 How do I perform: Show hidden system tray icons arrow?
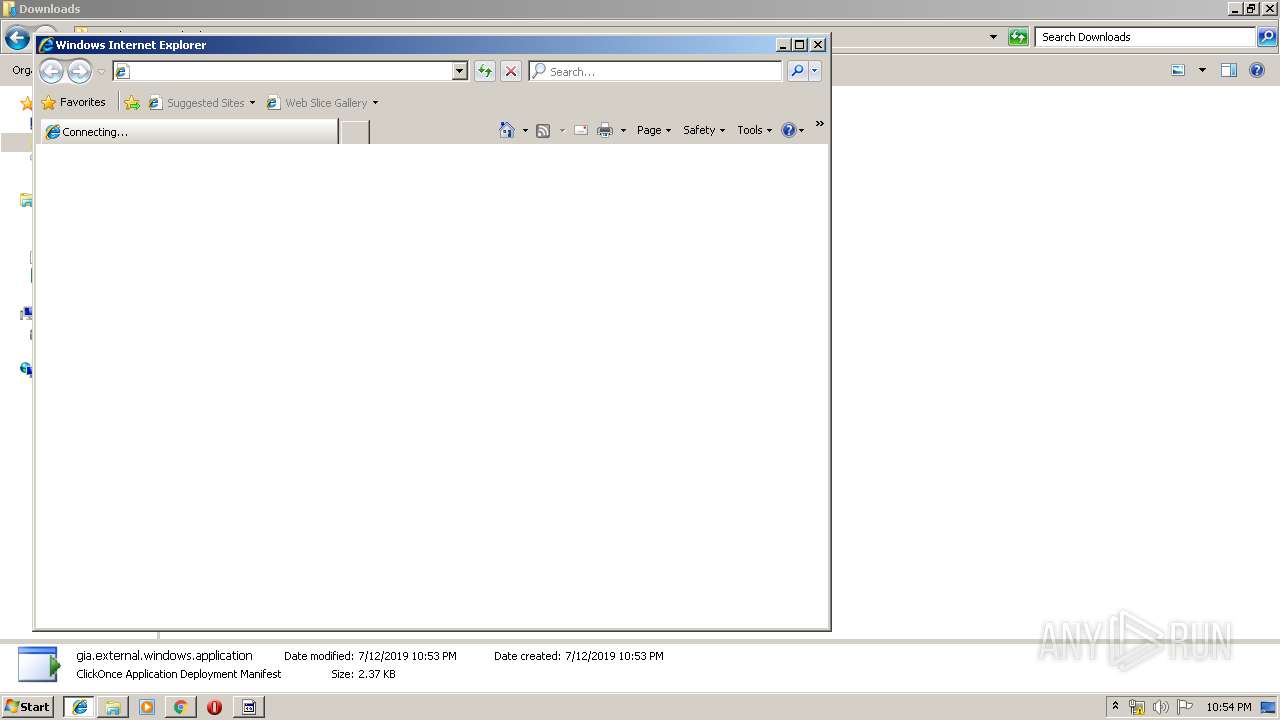pyautogui.click(x=1116, y=706)
